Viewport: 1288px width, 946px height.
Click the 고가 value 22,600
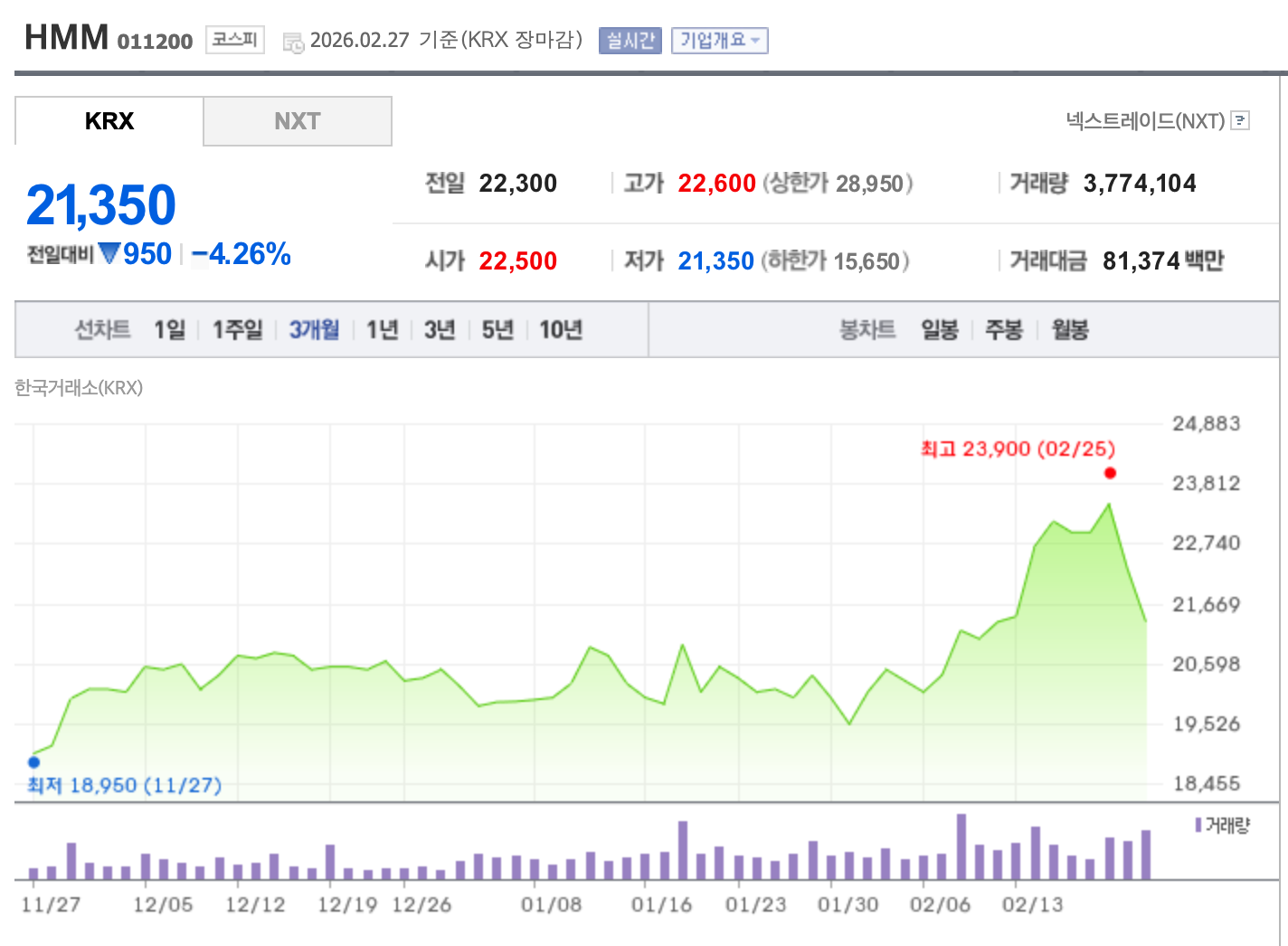716,184
